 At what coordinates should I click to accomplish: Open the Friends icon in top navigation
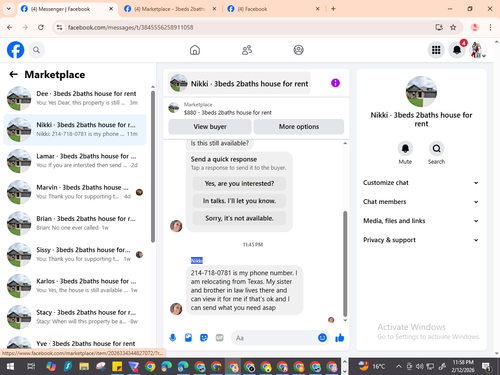click(247, 50)
